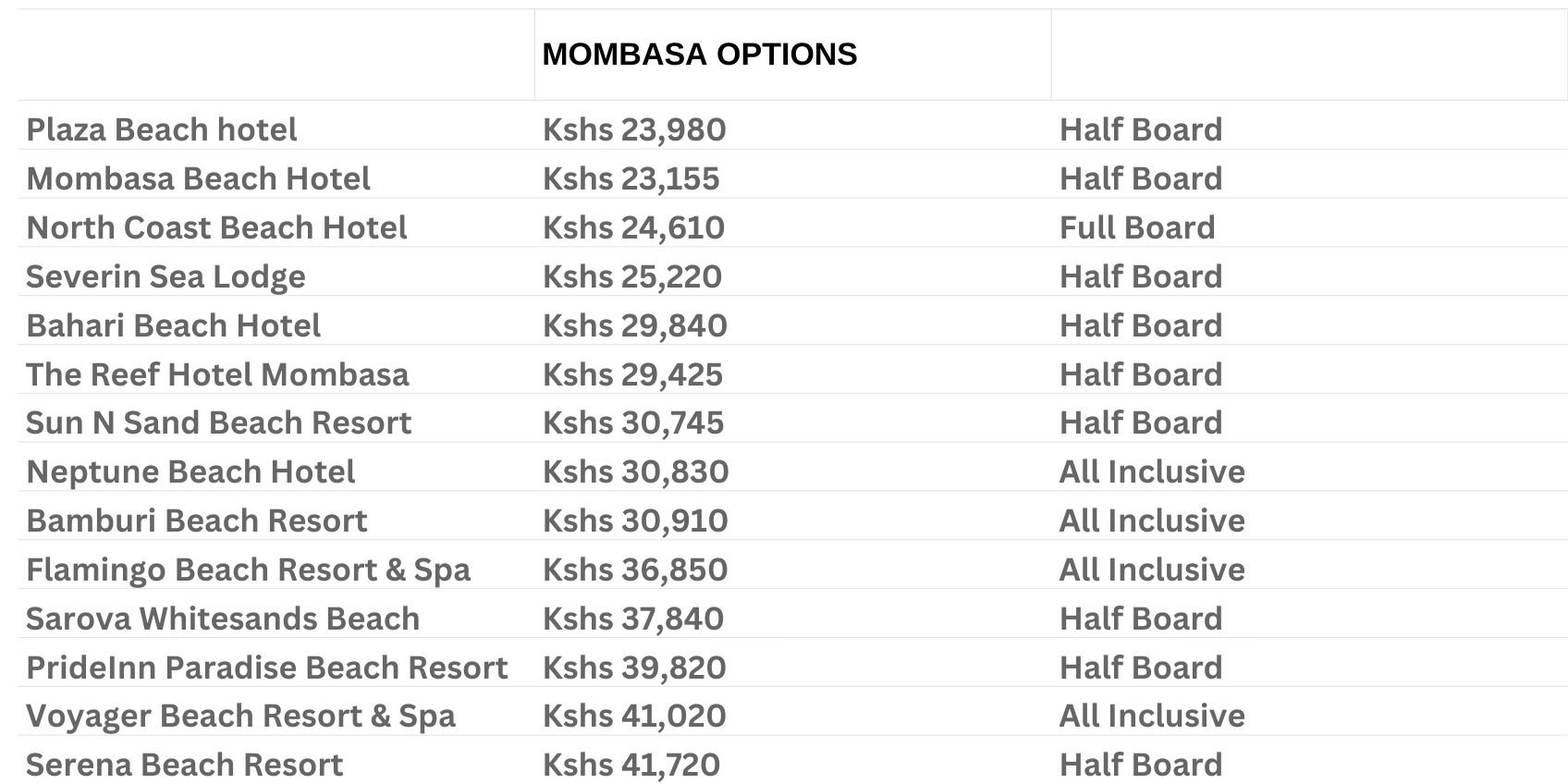The width and height of the screenshot is (1568, 784).
Task: Select North Coast Beach Hotel cell
Action: coord(216,227)
